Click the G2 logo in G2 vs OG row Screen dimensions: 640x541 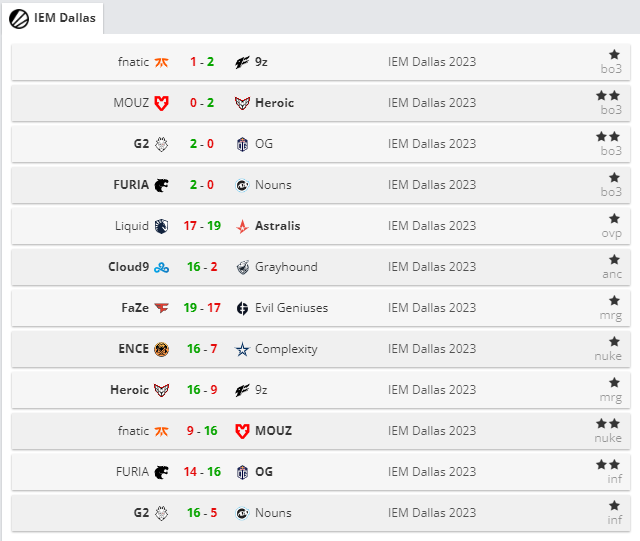click(x=161, y=144)
